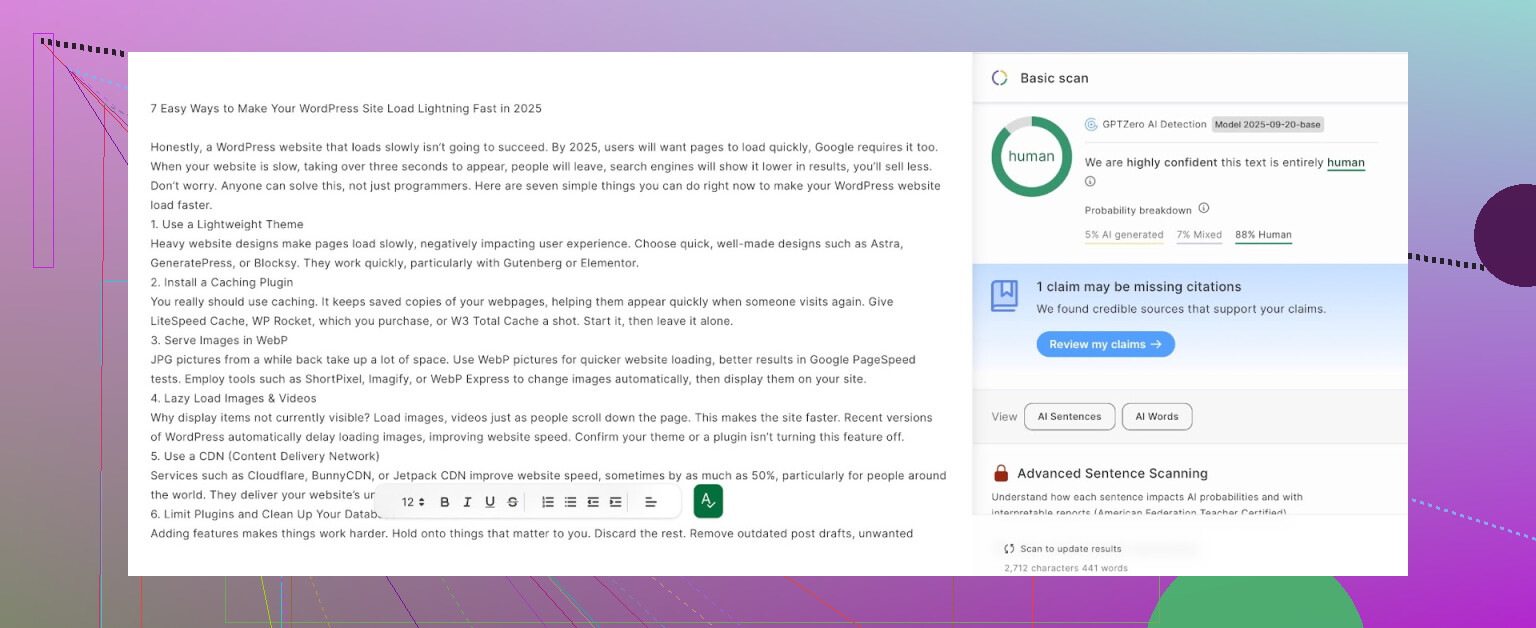
Task: Toggle the AI Words view
Action: [1156, 416]
